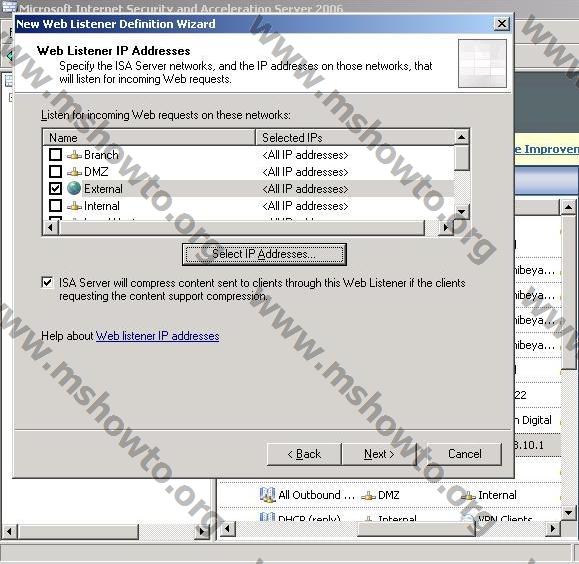The width and height of the screenshot is (579, 564).
Task: Click ISA tree pane scroll right arrow
Action: click(202, 532)
